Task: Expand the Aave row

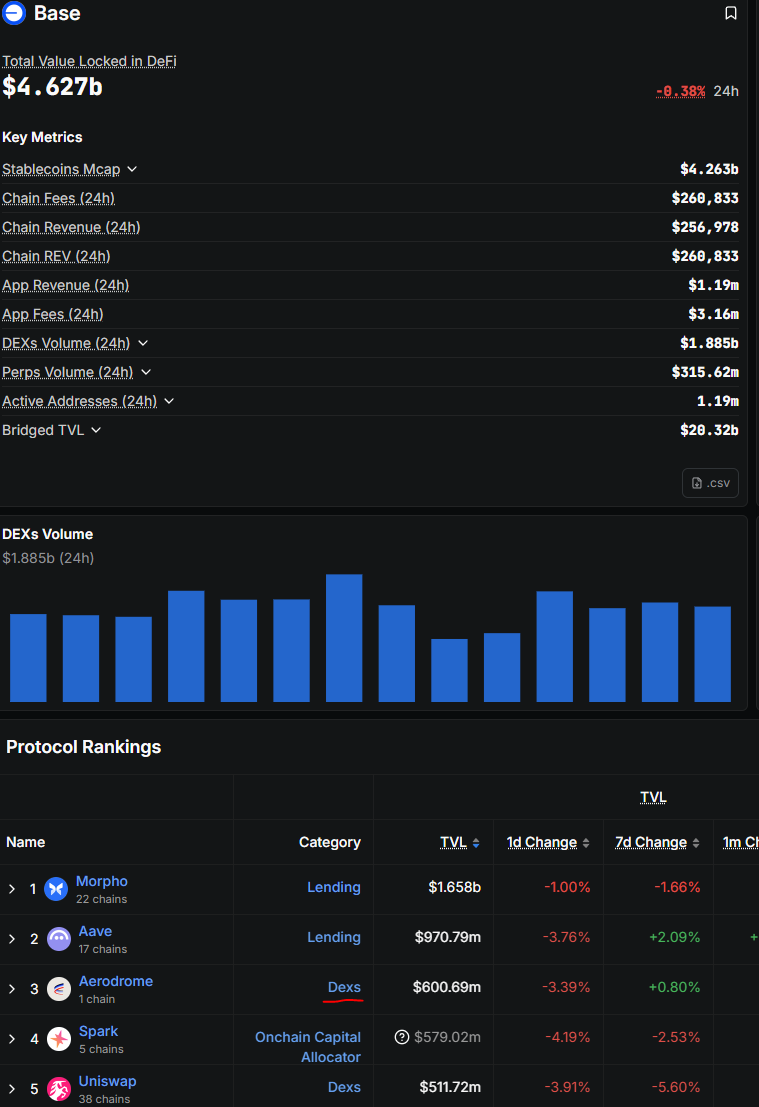Action: pyautogui.click(x=12, y=939)
